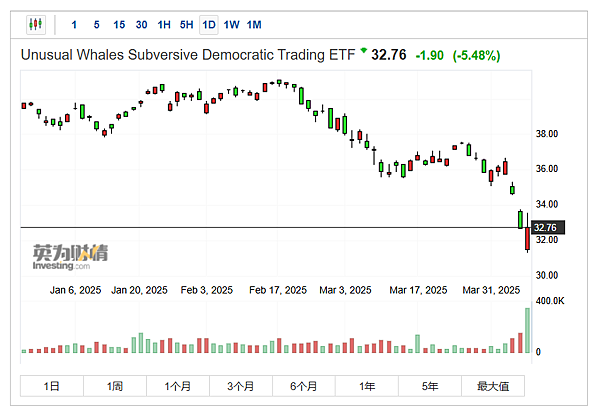Click the Jan 20, 2025 date label
The width and height of the screenshot is (600, 415).
point(139,290)
